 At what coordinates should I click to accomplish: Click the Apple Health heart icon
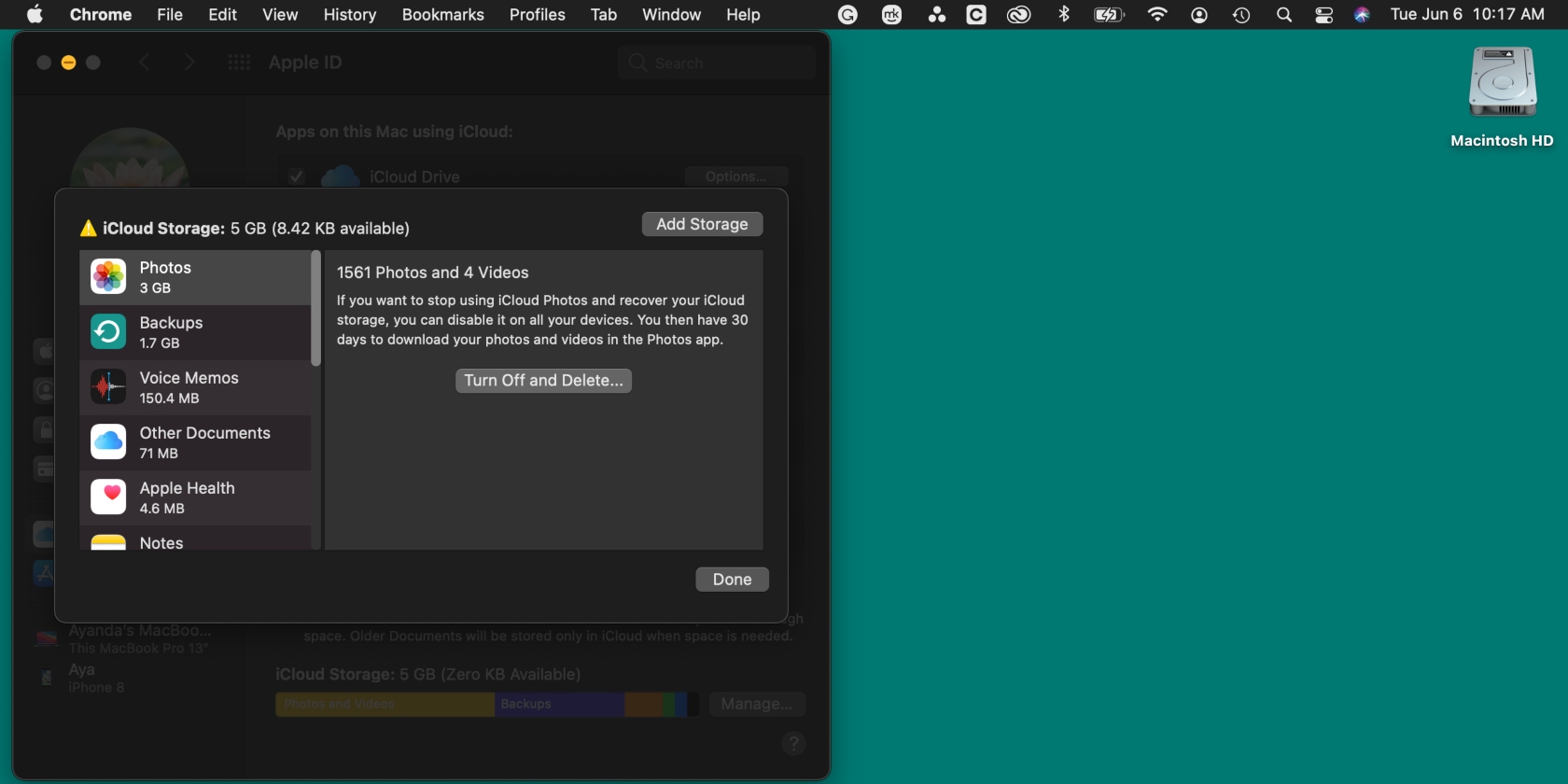(x=108, y=497)
